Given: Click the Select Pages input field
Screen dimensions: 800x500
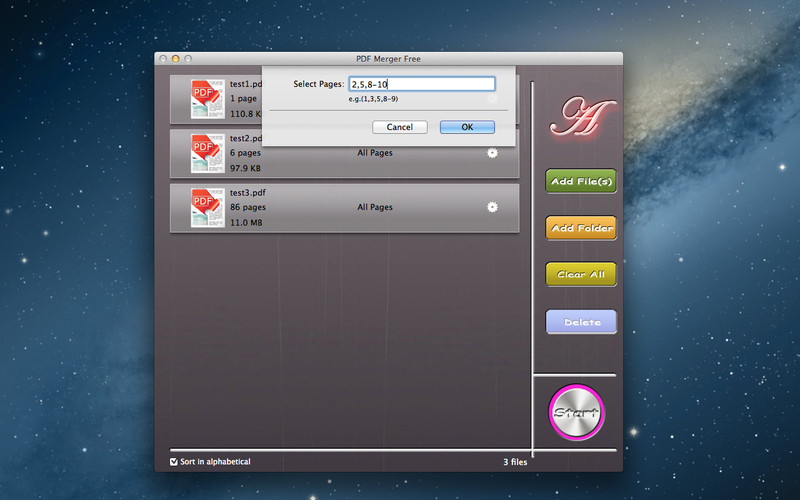Looking at the screenshot, I should pos(422,84).
